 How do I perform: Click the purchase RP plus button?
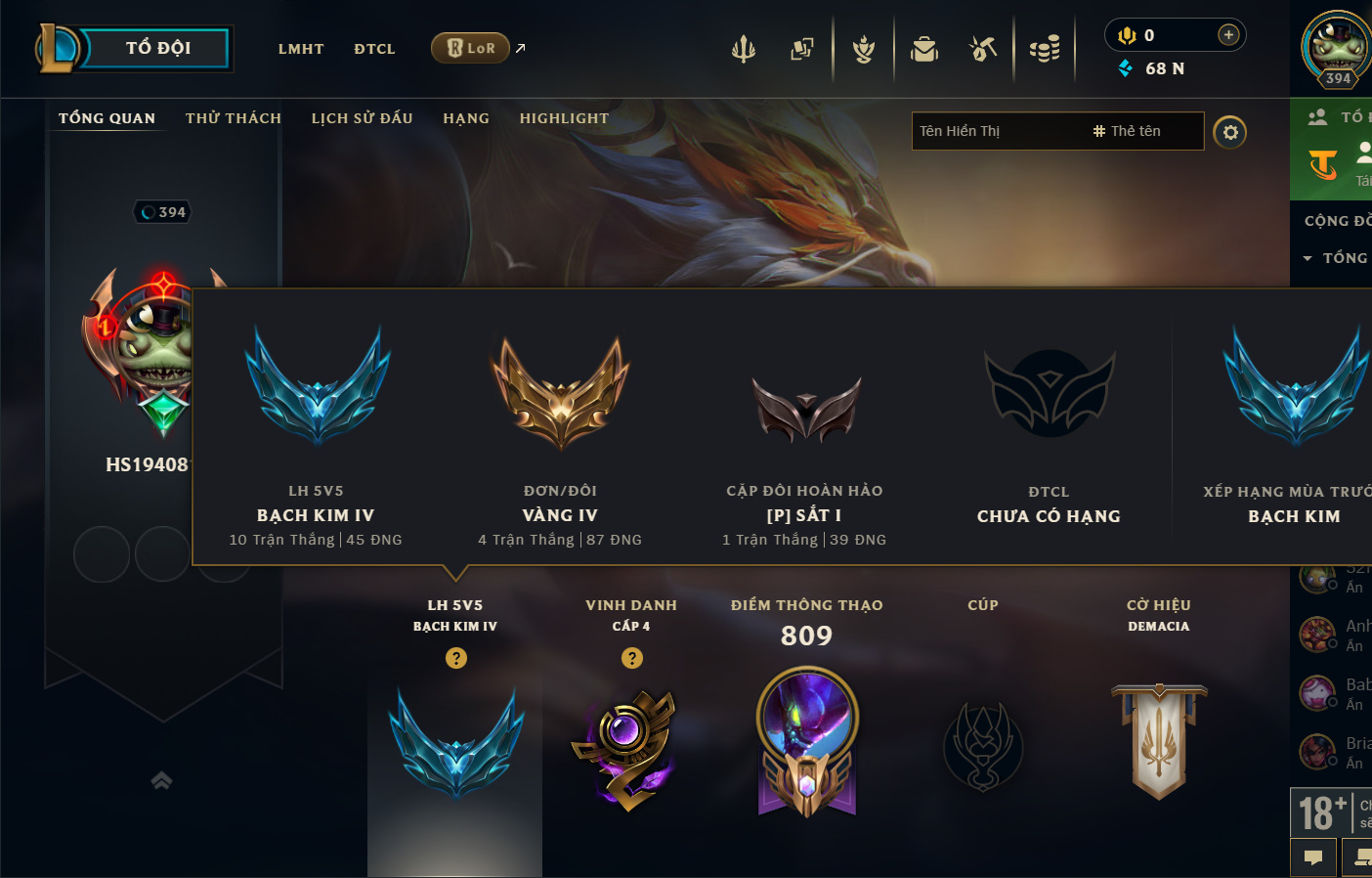coord(1228,35)
